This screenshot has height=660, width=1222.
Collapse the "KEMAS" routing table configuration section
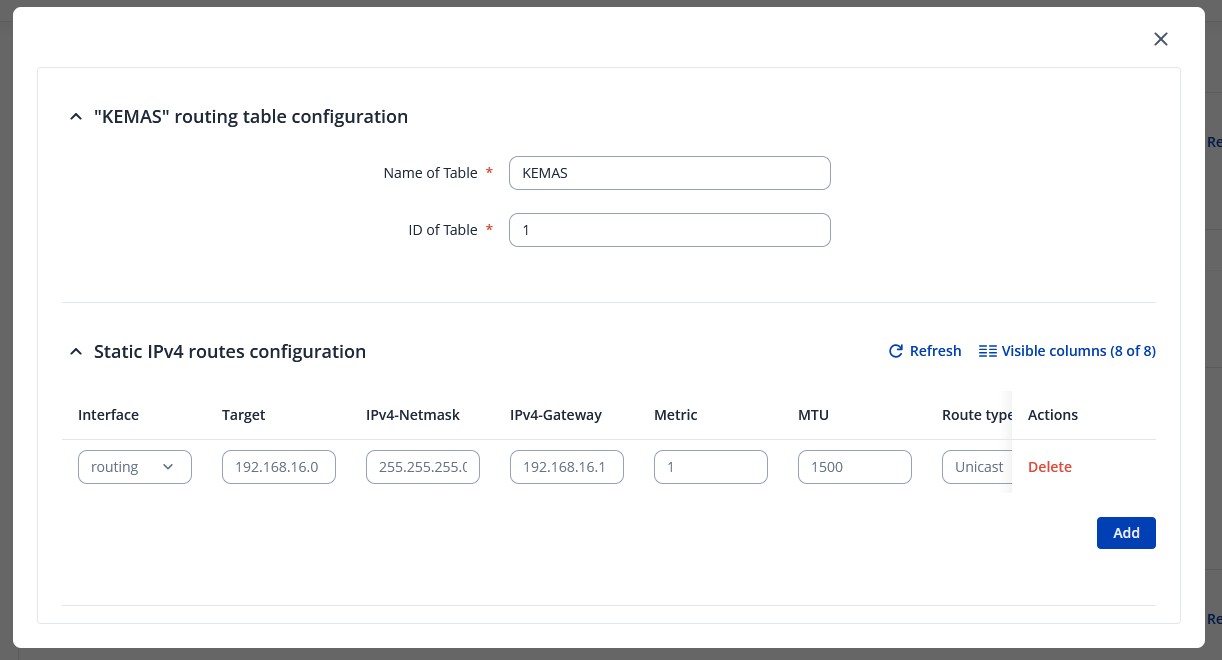click(75, 117)
